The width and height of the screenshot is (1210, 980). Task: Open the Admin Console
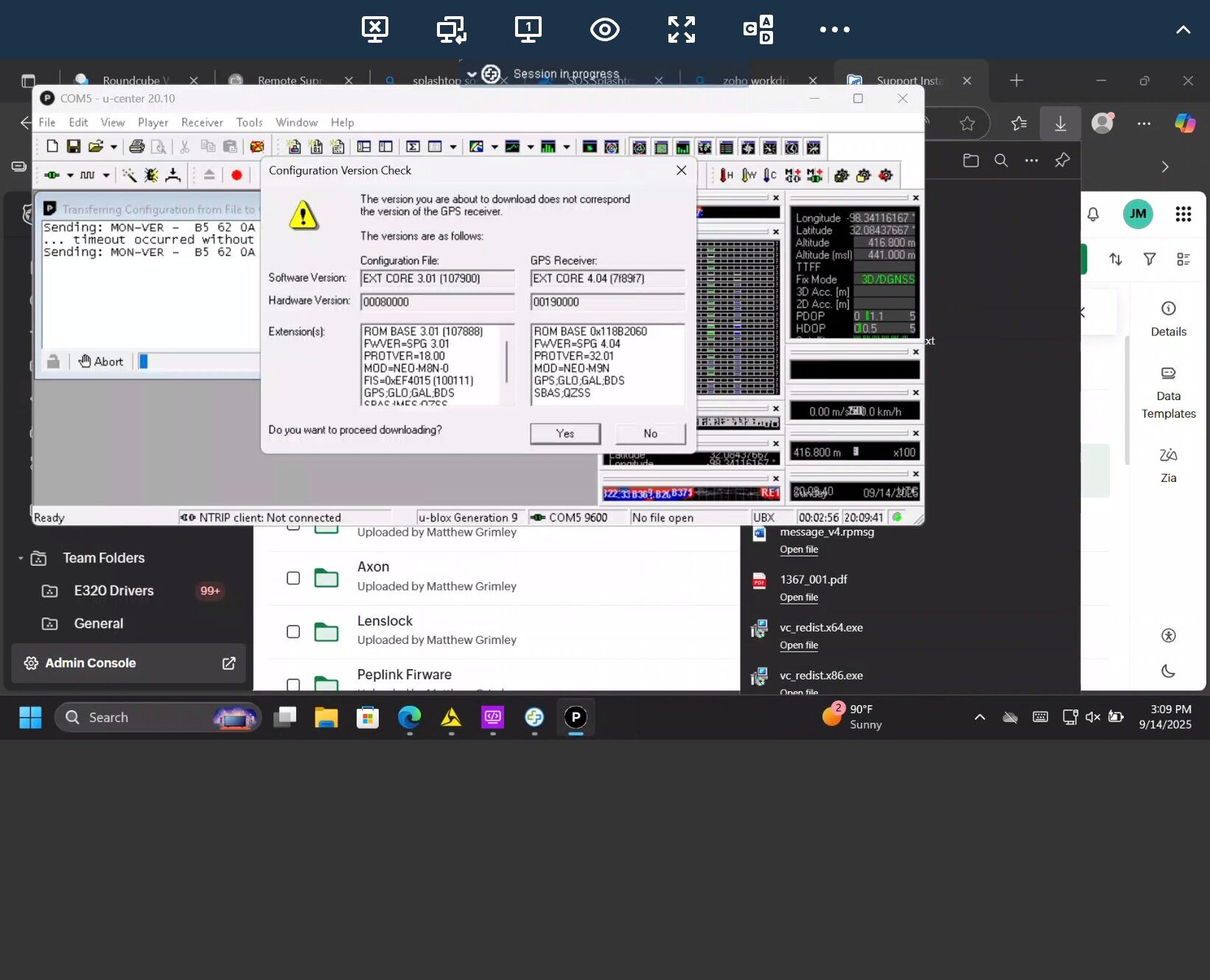click(128, 663)
